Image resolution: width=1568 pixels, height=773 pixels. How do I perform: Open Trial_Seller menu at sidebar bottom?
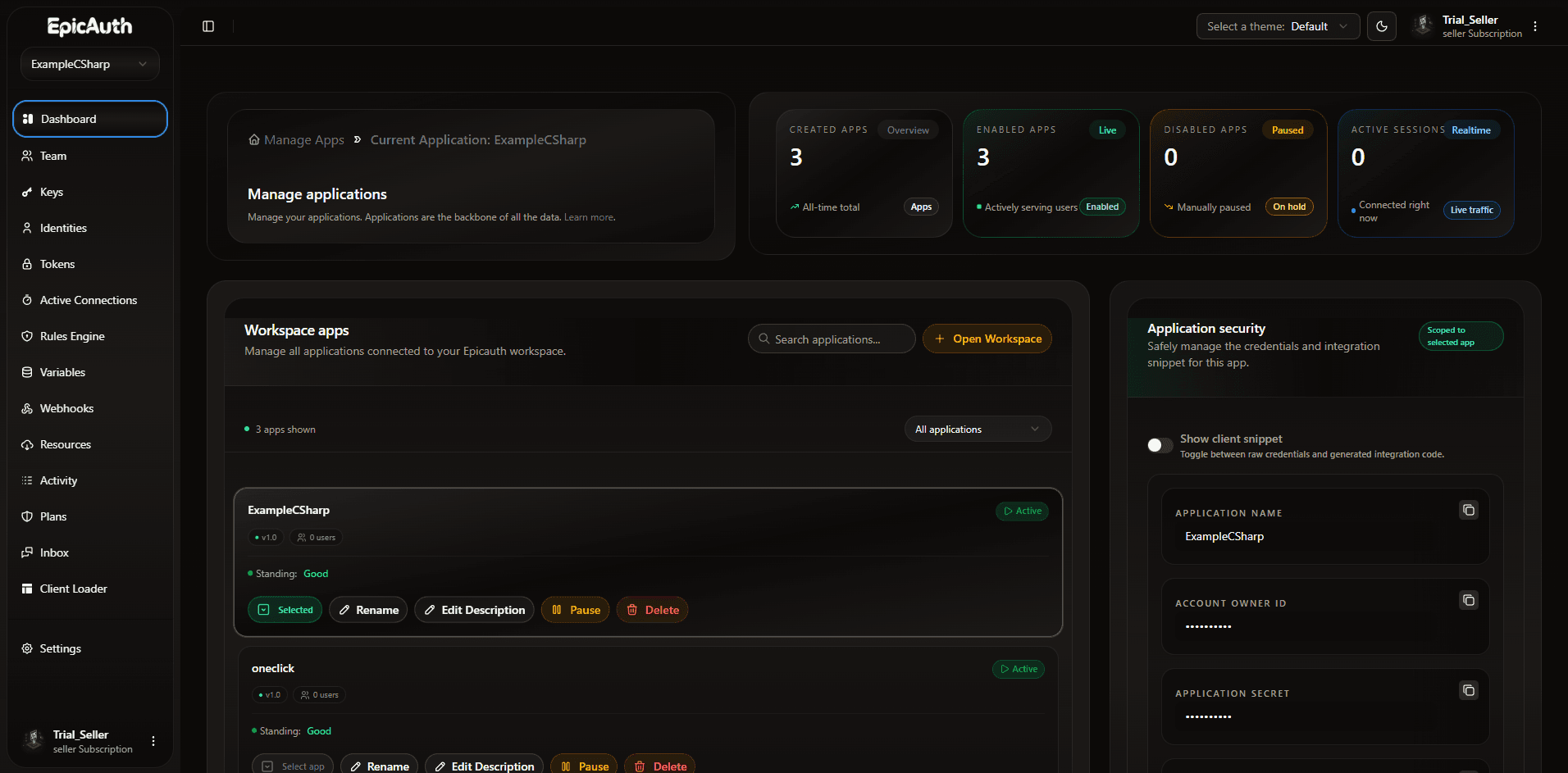[x=153, y=741]
